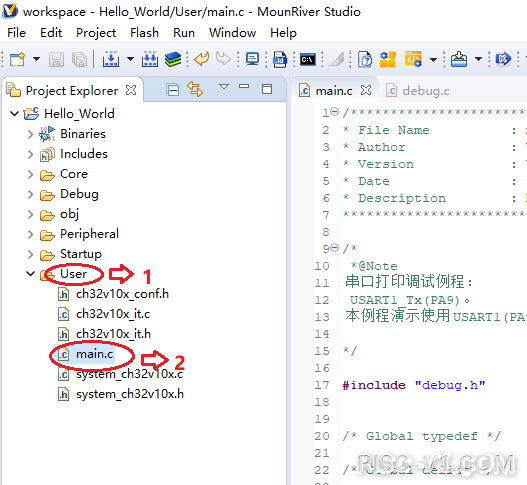Select the Hello_World project

click(79, 114)
